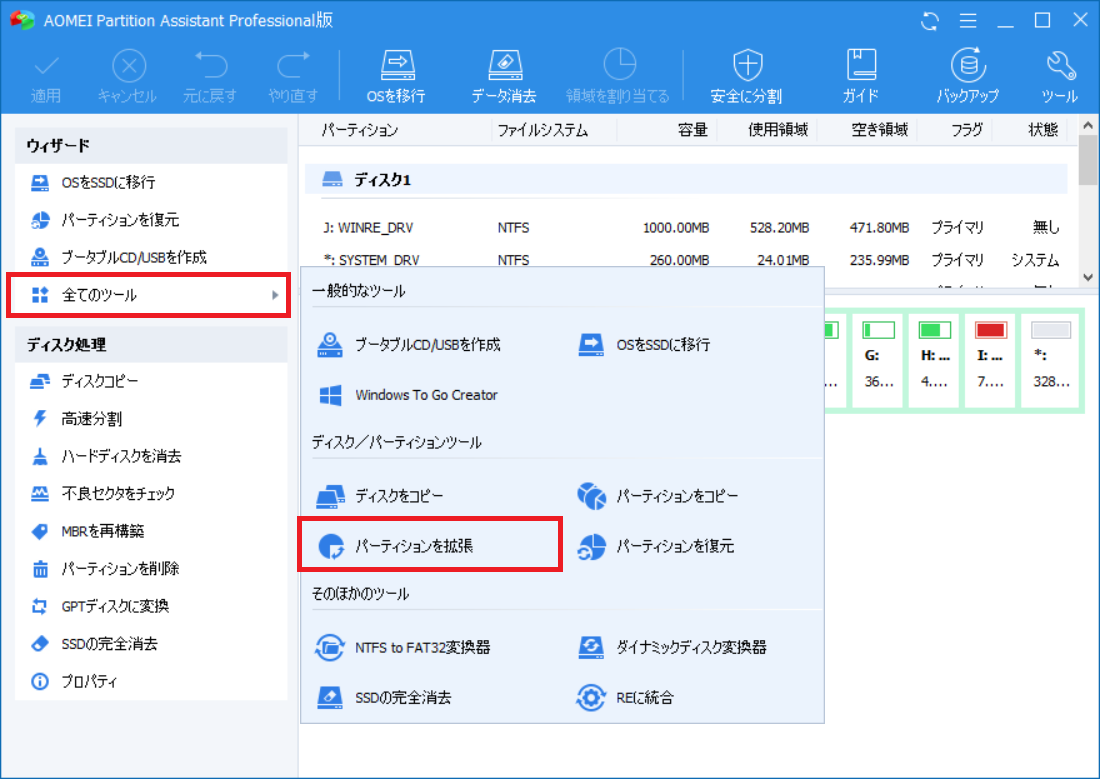Choose OSをSSDに移行 in the tools popup
This screenshot has height=779, width=1100.
pos(644,345)
